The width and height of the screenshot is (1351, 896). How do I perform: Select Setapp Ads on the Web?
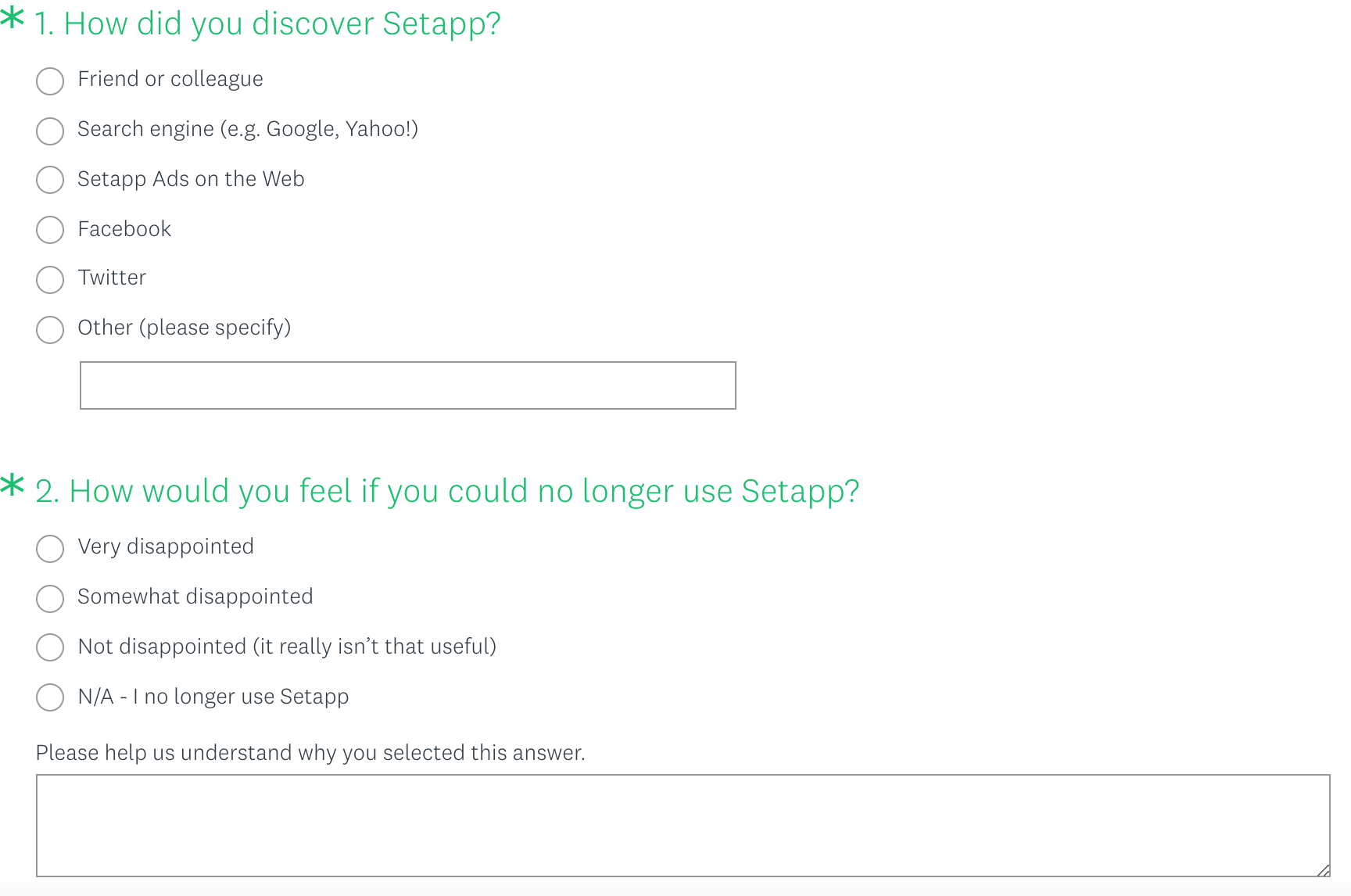(x=50, y=180)
